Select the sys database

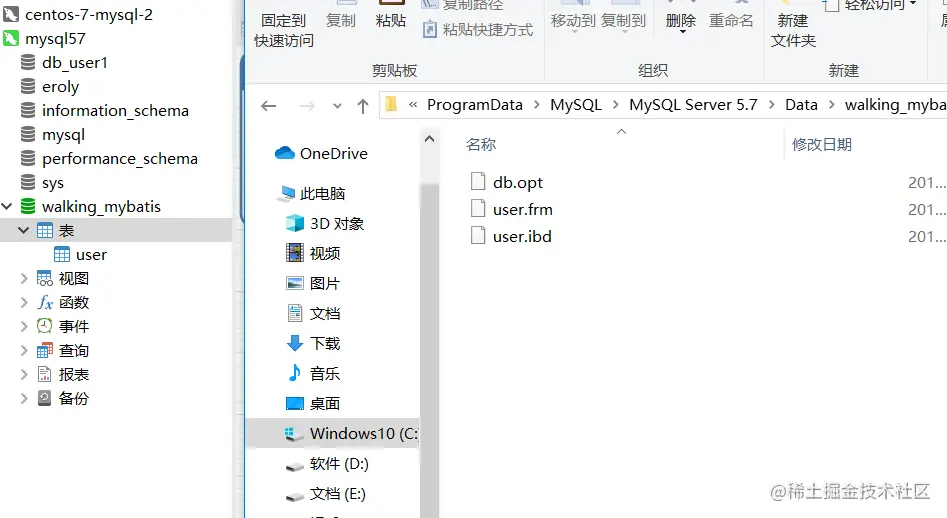(53, 183)
